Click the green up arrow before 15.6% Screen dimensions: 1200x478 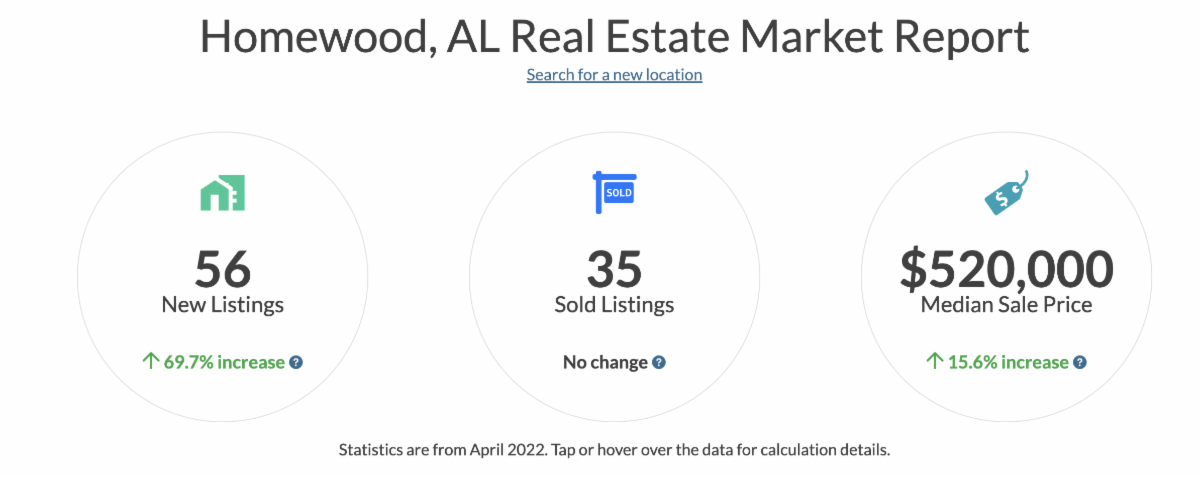click(935, 362)
